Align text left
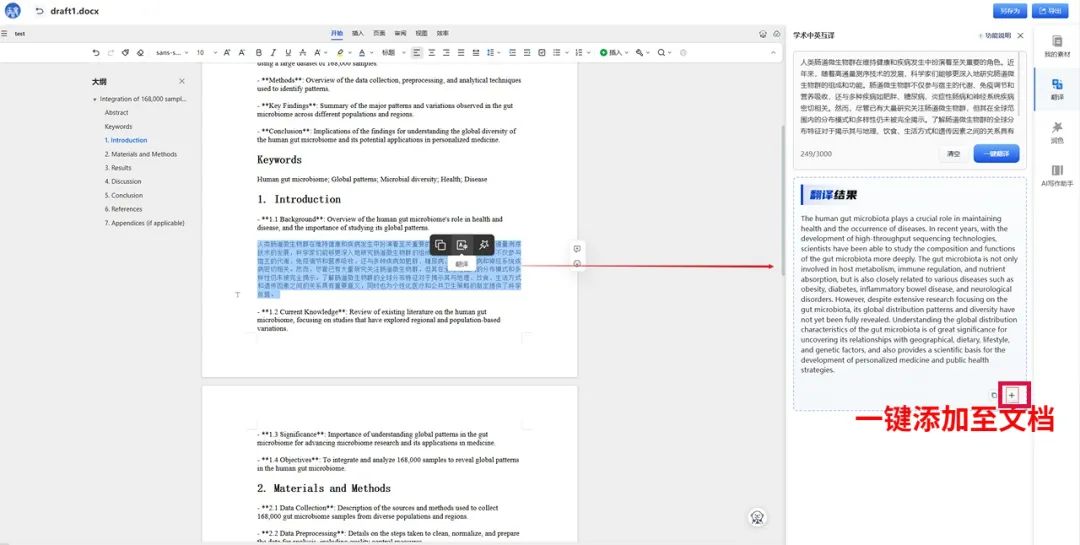 coord(417,52)
